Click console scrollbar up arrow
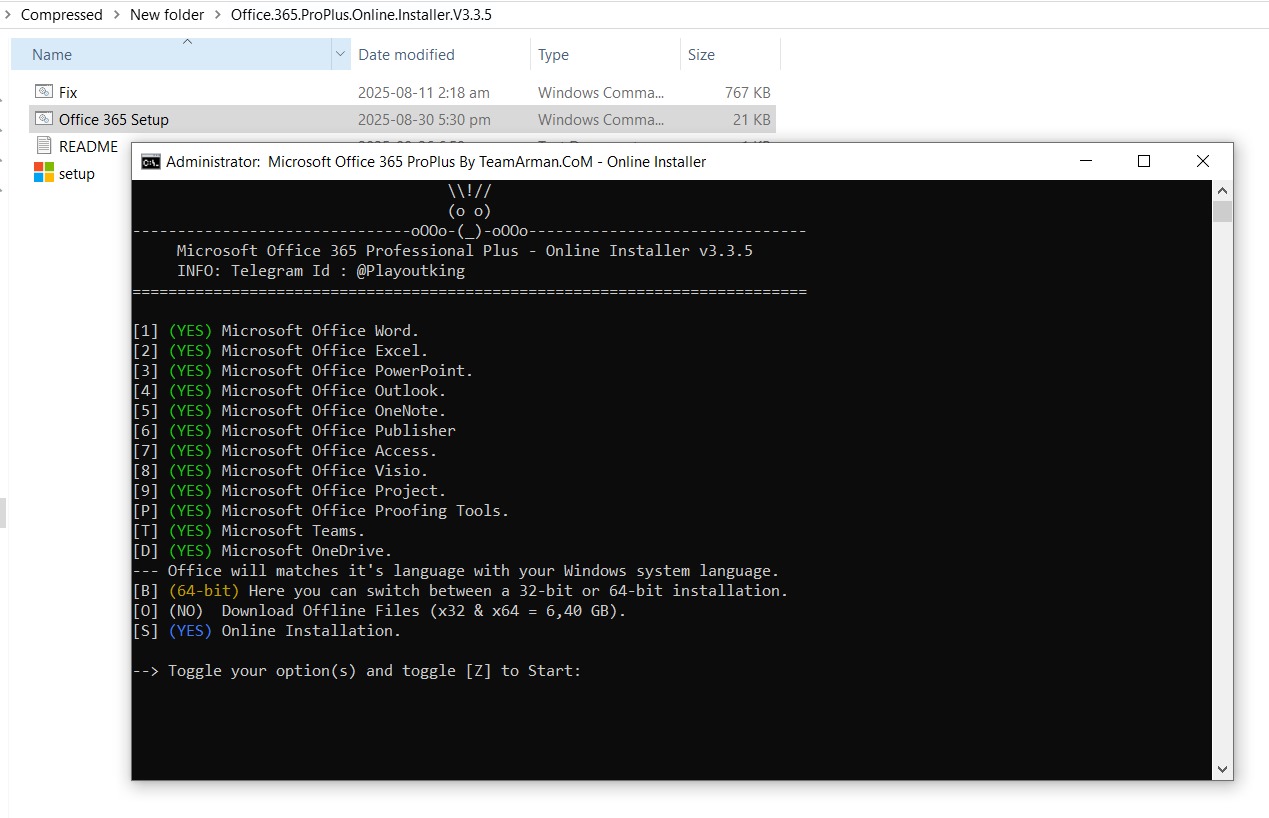This screenshot has height=818, width=1269. (1222, 190)
